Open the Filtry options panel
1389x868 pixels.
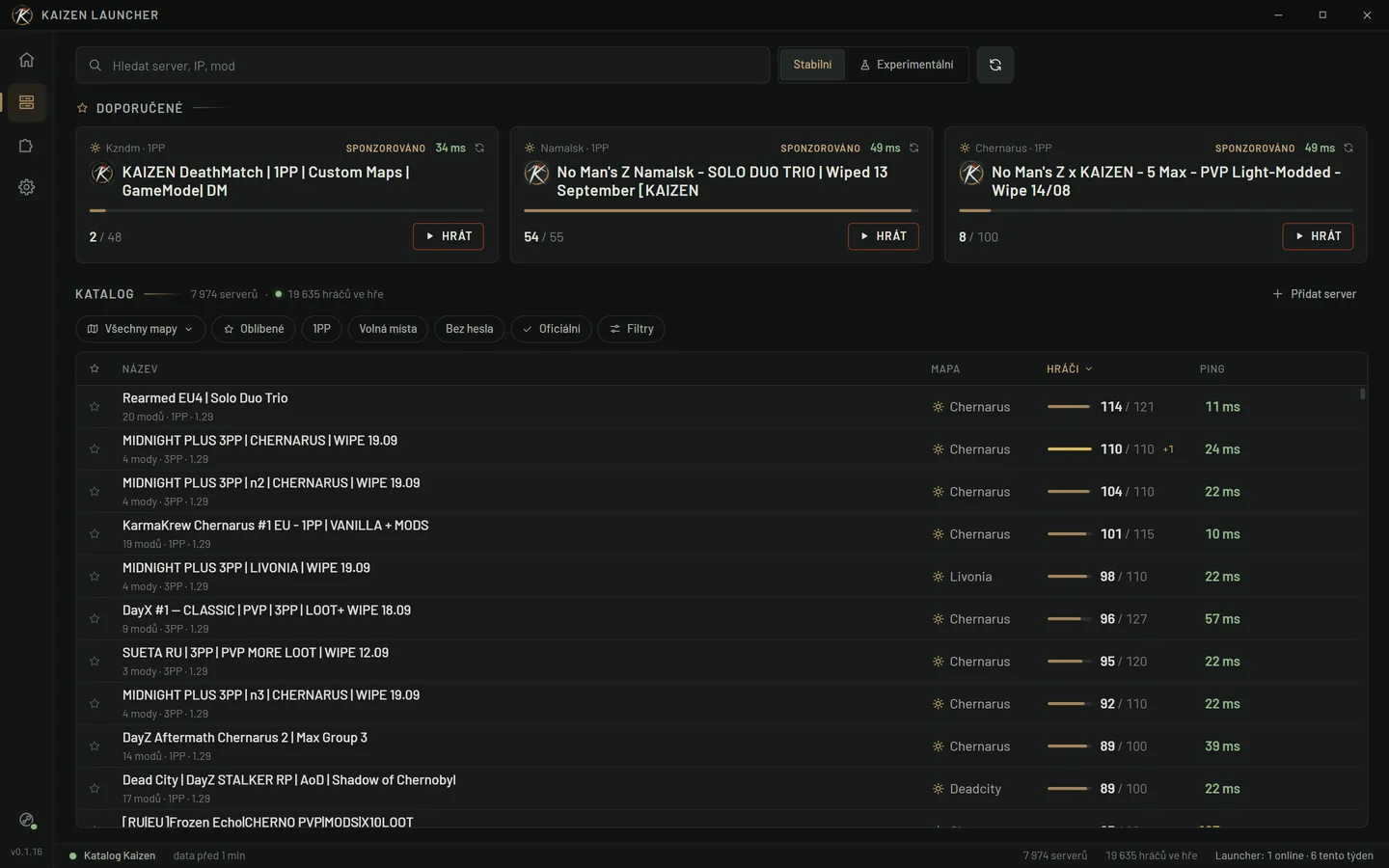click(x=631, y=329)
